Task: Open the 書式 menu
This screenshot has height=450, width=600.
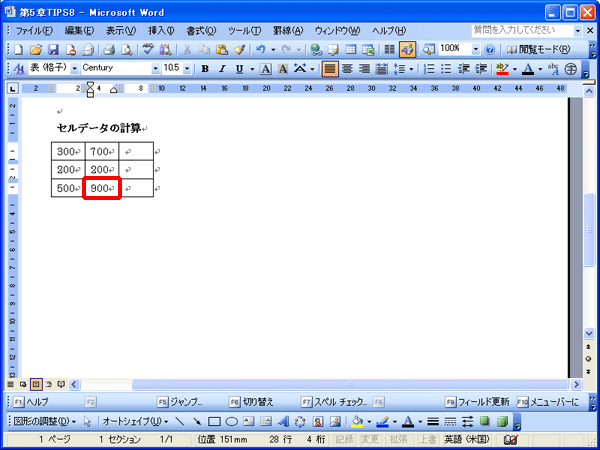Action: tap(201, 31)
